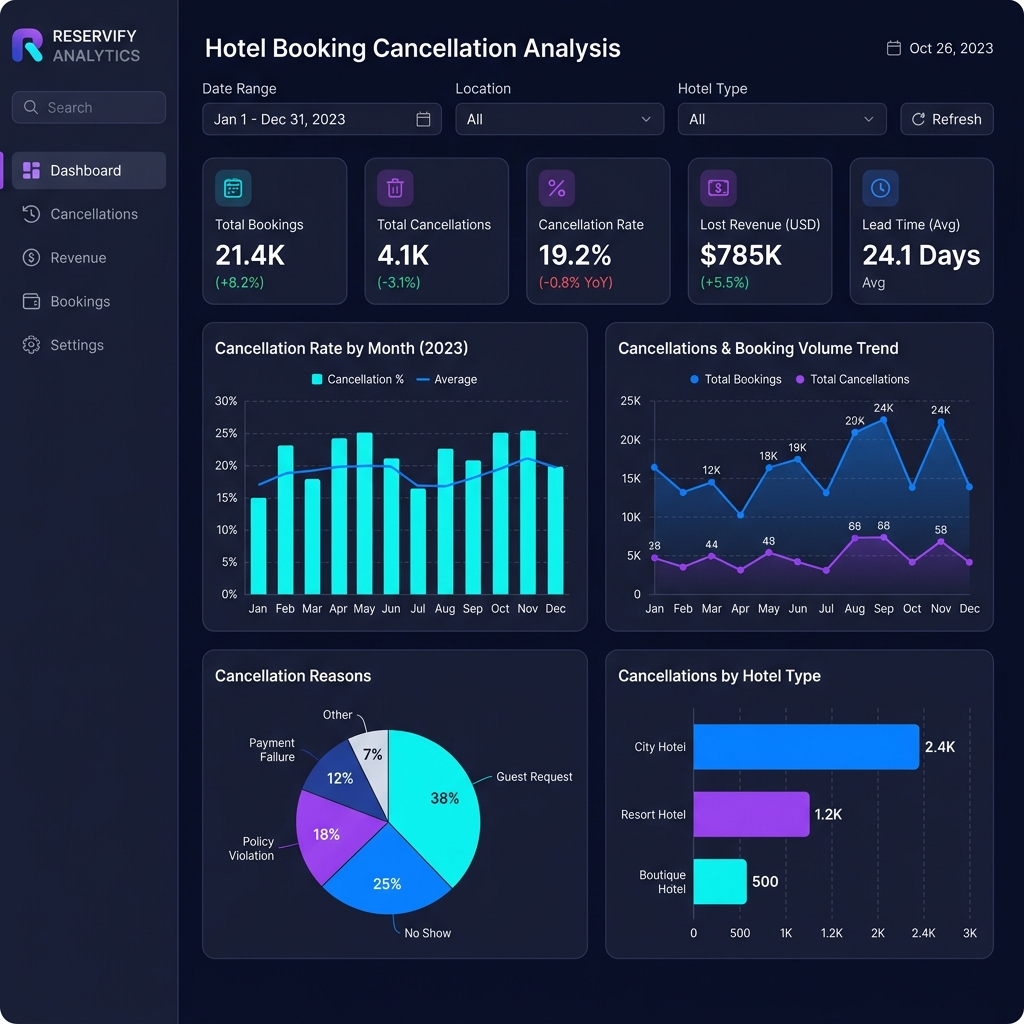Click the Hotel Booking Cancellation Analysis title
Screen dimensions: 1024x1024
[x=412, y=49]
